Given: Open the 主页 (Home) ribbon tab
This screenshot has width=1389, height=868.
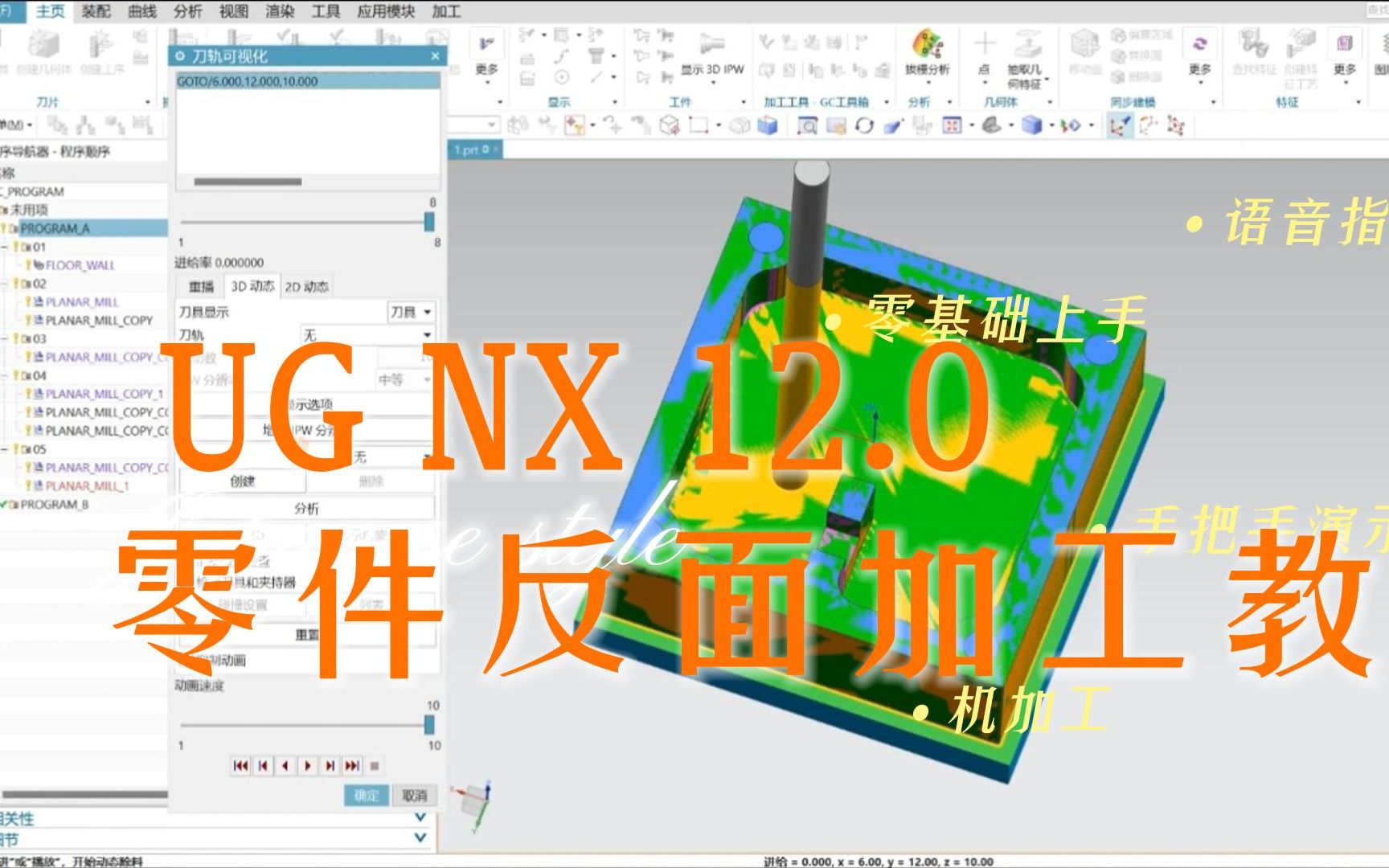Looking at the screenshot, I should point(50,11).
